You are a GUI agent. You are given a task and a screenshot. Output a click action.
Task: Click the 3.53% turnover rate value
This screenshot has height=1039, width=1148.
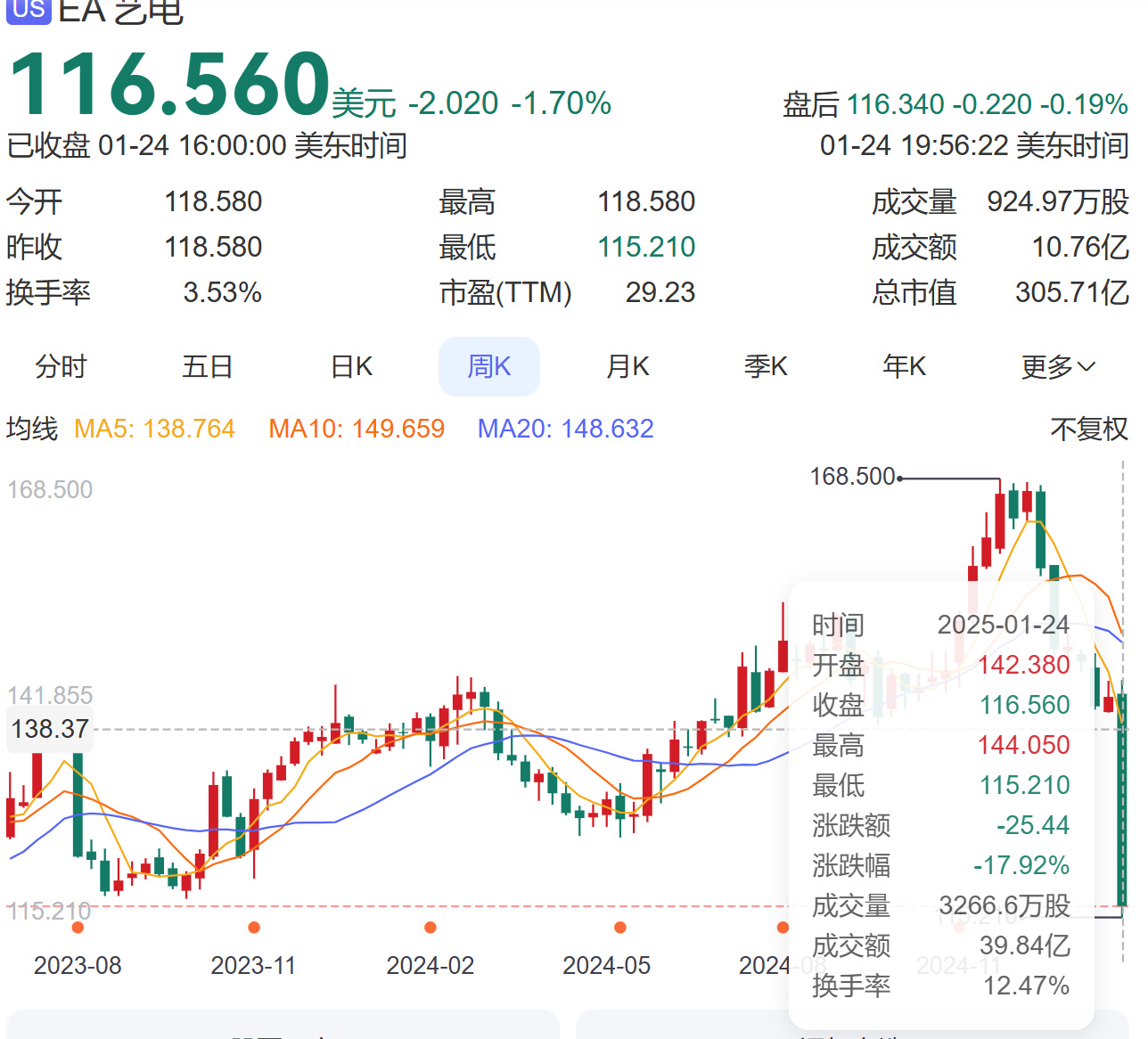223,292
